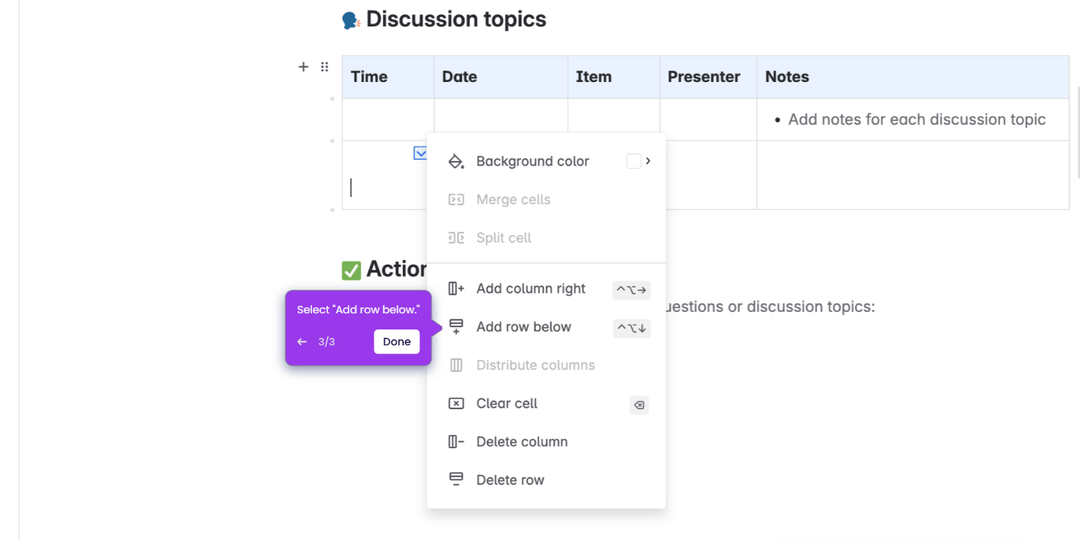The height and width of the screenshot is (540, 1080).
Task: Click the Add row below shortcut badge
Action: coord(632,329)
